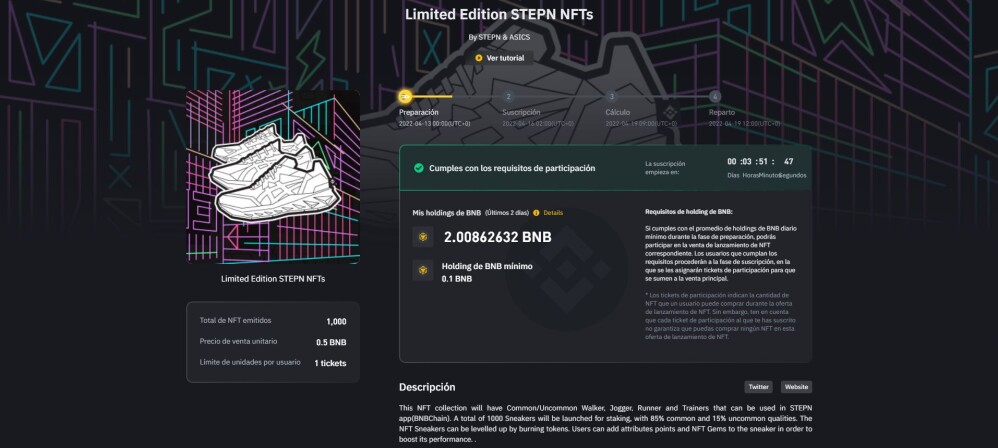The width and height of the screenshot is (998, 448).
Task: Visit the Website button
Action: 796,387
